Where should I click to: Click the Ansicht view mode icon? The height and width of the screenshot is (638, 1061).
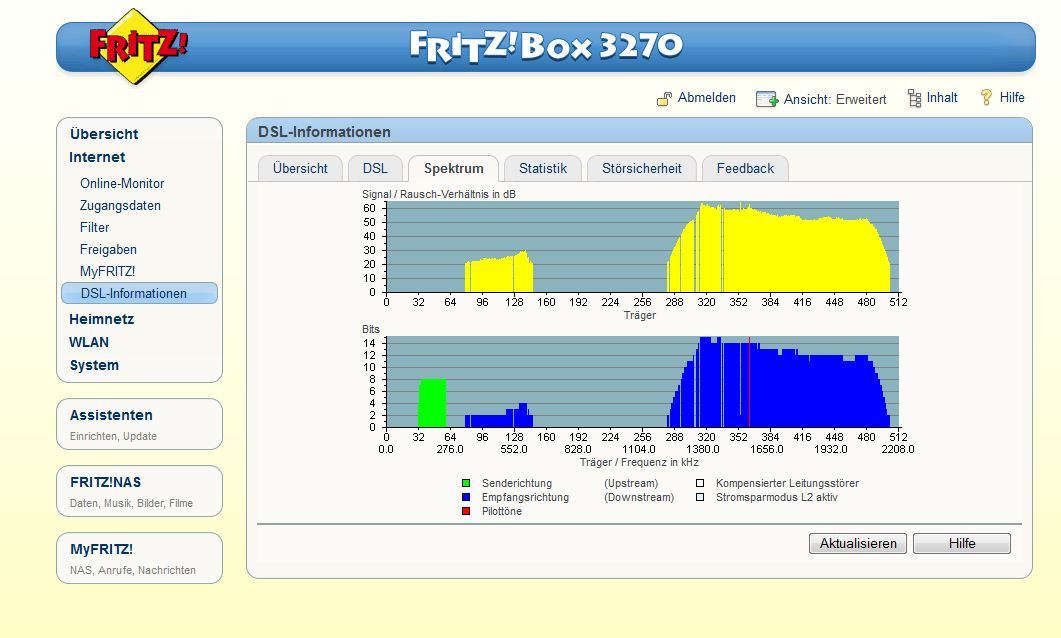767,99
